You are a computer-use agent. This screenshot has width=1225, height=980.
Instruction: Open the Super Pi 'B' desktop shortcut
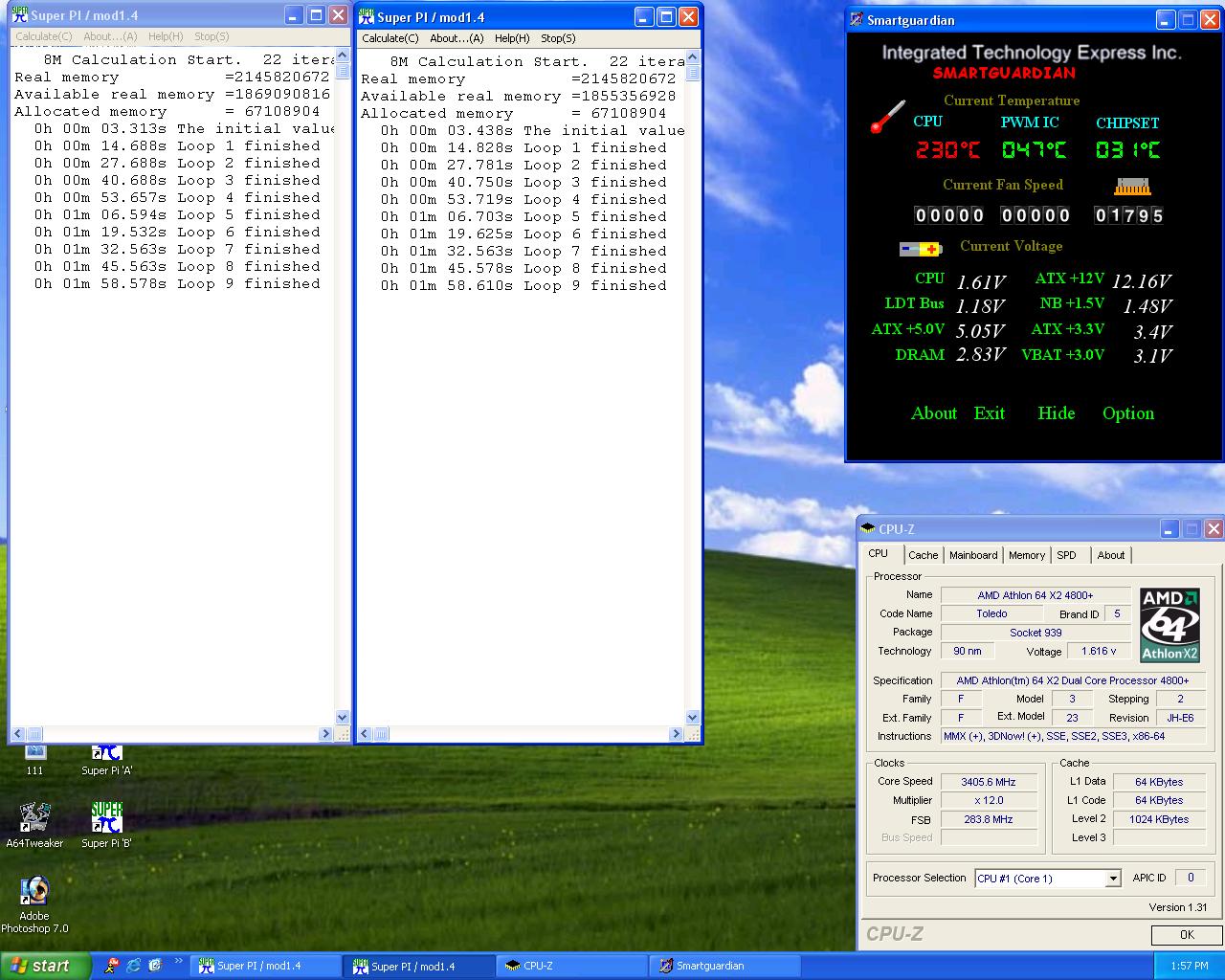click(106, 819)
